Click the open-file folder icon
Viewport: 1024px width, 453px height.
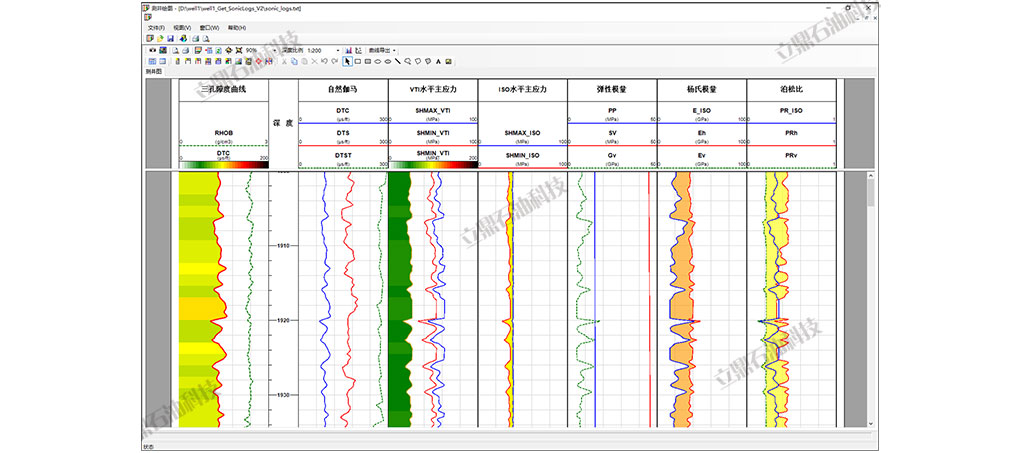point(160,39)
